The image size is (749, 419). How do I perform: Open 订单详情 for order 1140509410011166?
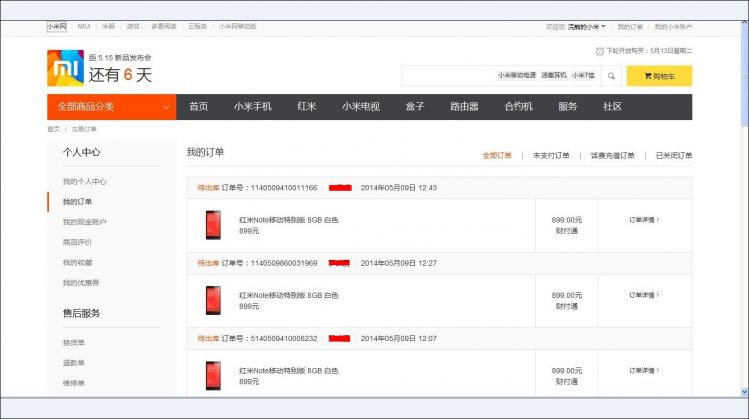click(x=644, y=220)
